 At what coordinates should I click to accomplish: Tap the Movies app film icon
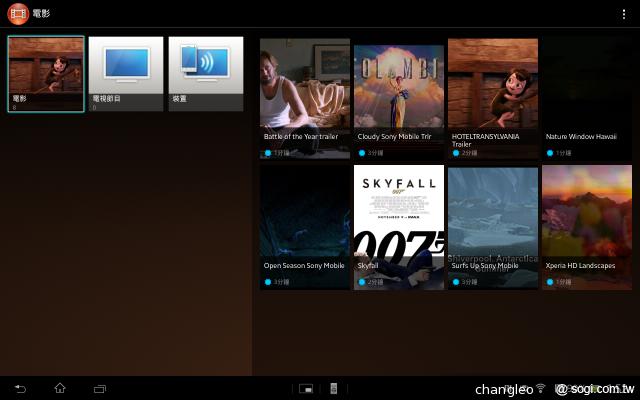(x=17, y=14)
